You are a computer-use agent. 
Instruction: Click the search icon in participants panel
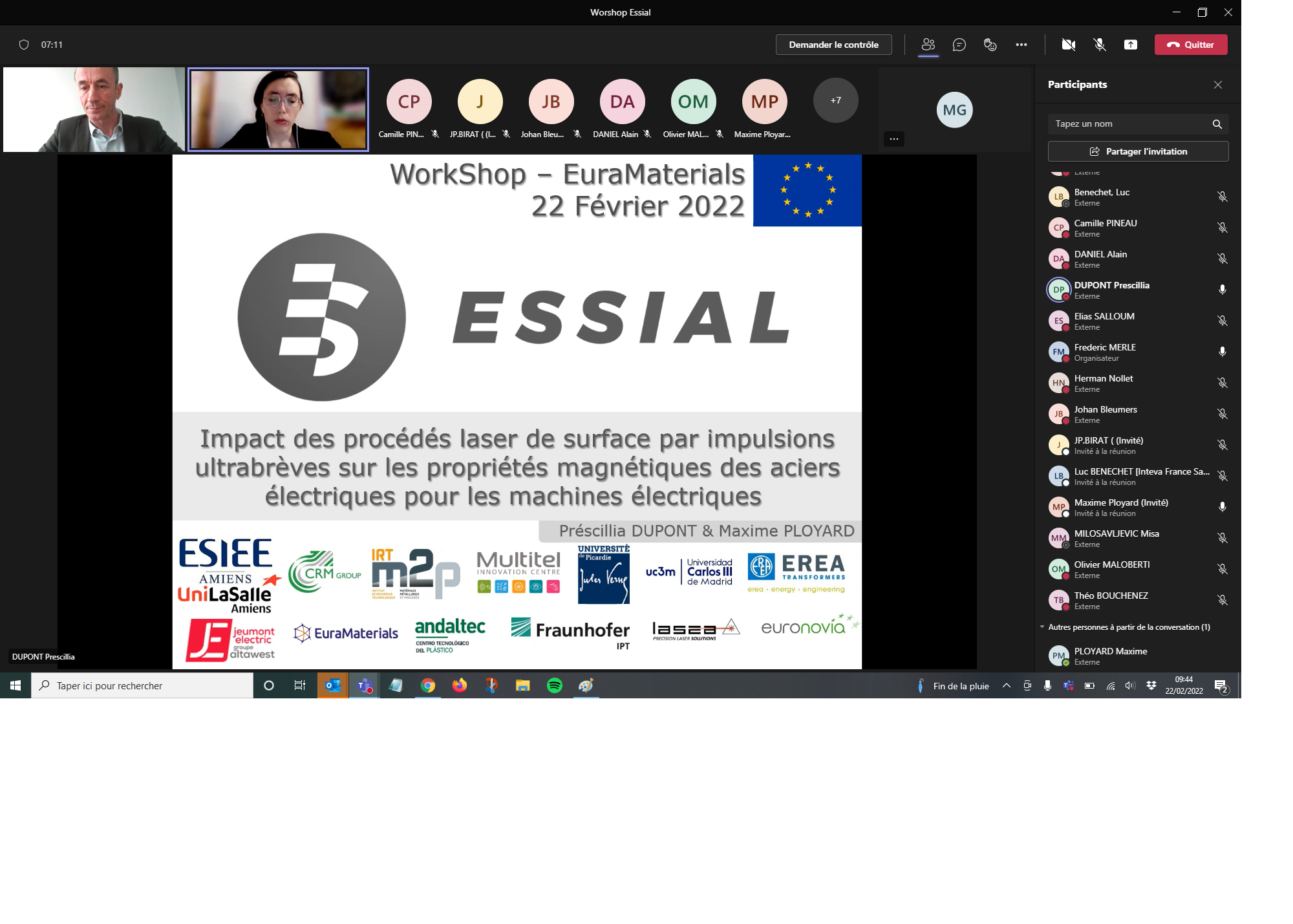tap(1217, 124)
